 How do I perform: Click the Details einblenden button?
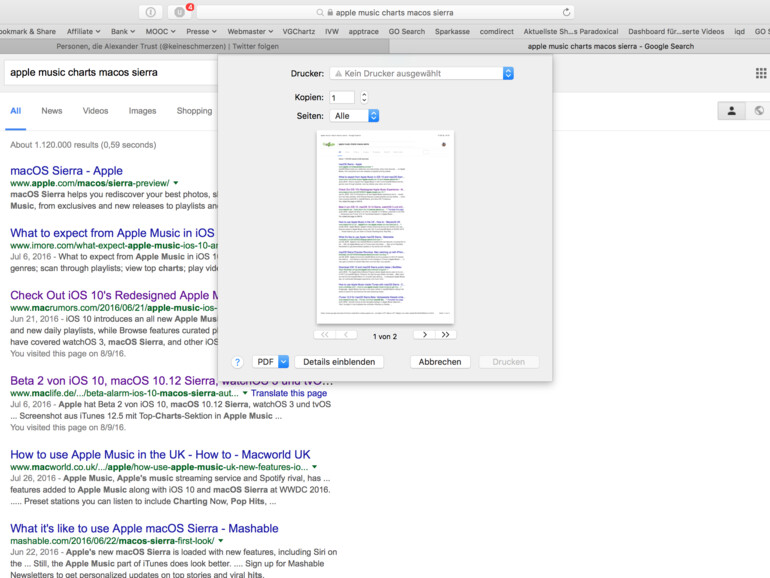coord(339,362)
